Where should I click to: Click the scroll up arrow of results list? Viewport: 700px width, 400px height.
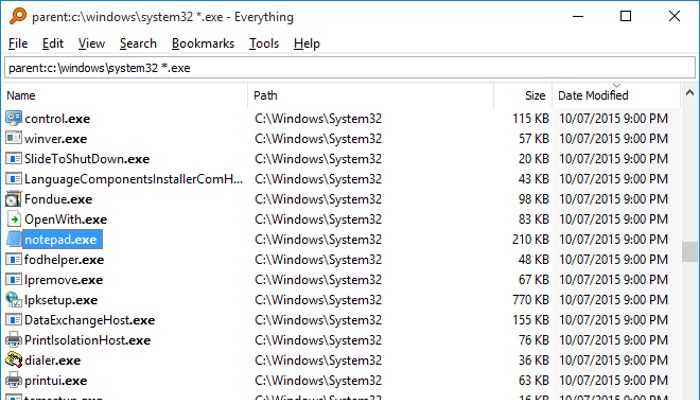click(x=690, y=93)
